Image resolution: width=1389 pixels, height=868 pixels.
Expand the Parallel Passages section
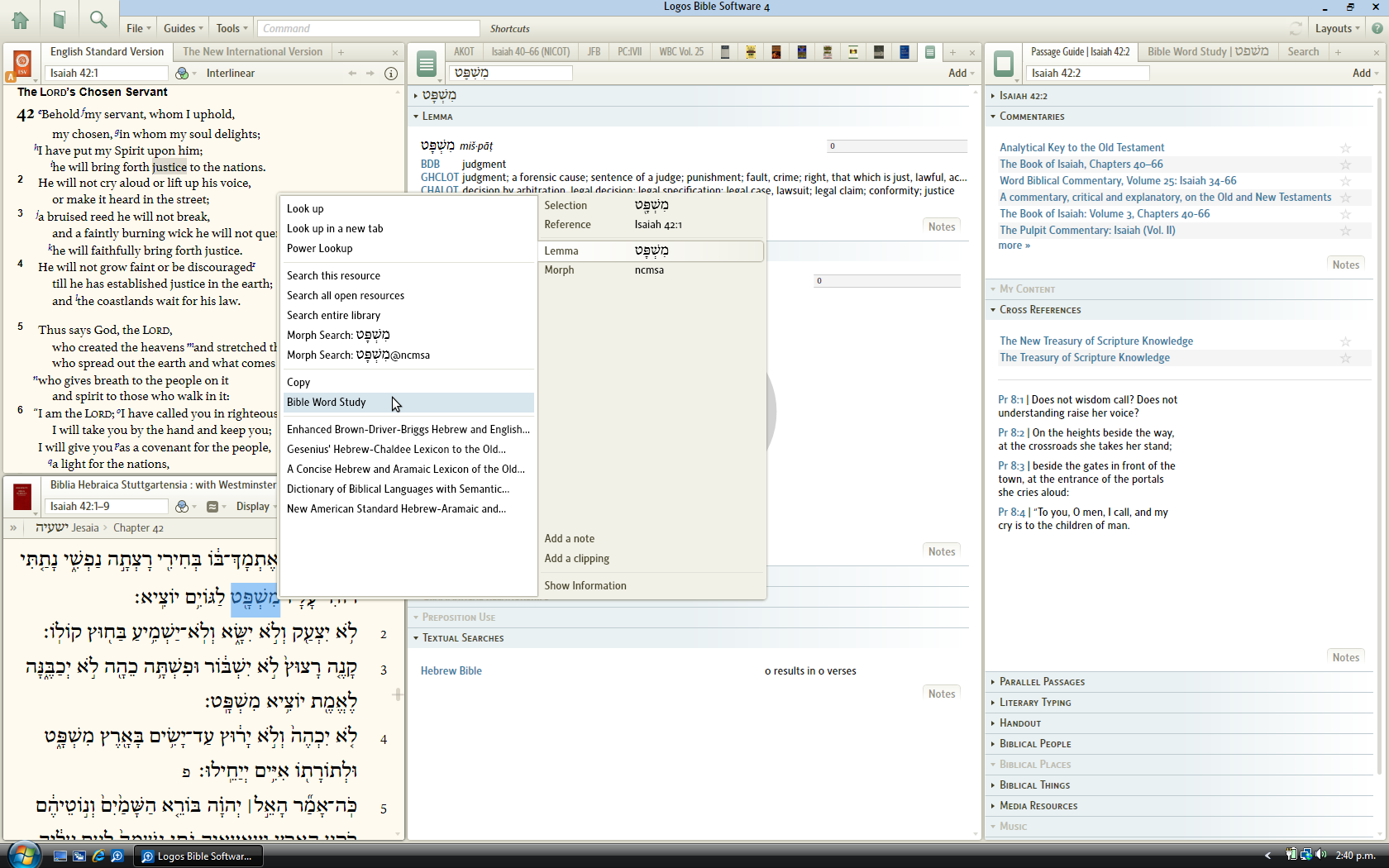993,682
